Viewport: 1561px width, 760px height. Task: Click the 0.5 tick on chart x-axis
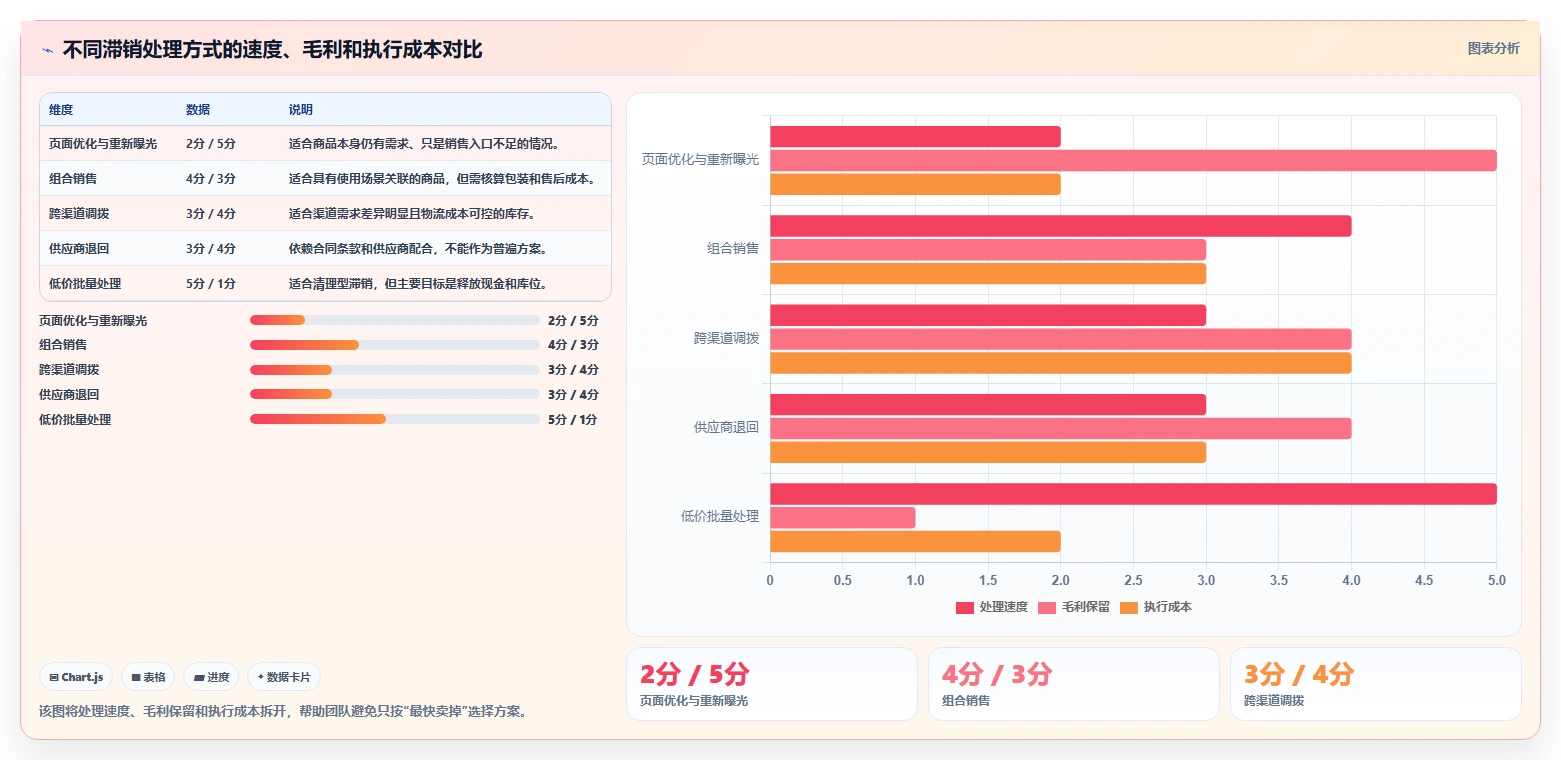pos(842,580)
